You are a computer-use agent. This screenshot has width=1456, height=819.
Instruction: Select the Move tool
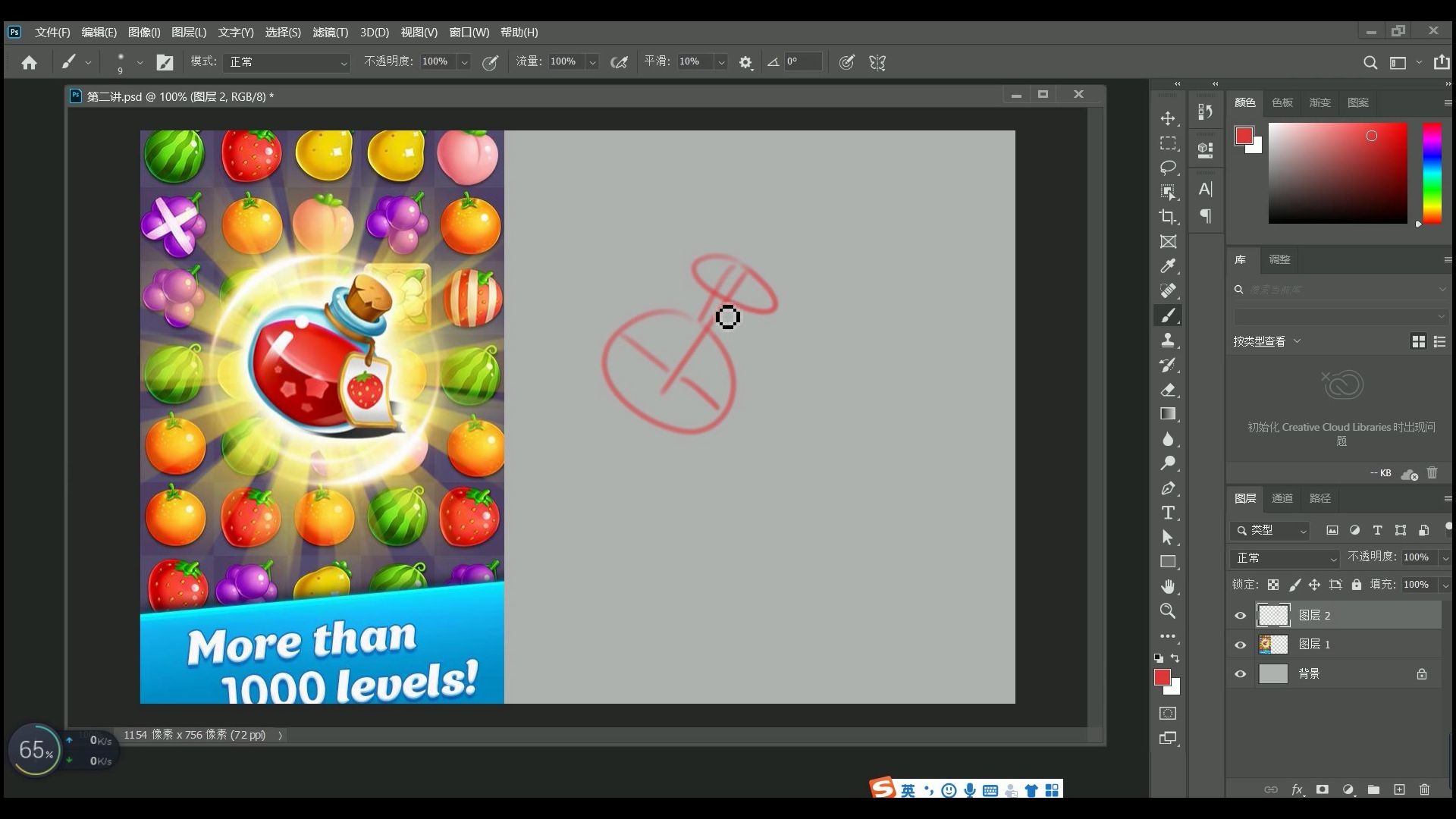pyautogui.click(x=1168, y=118)
